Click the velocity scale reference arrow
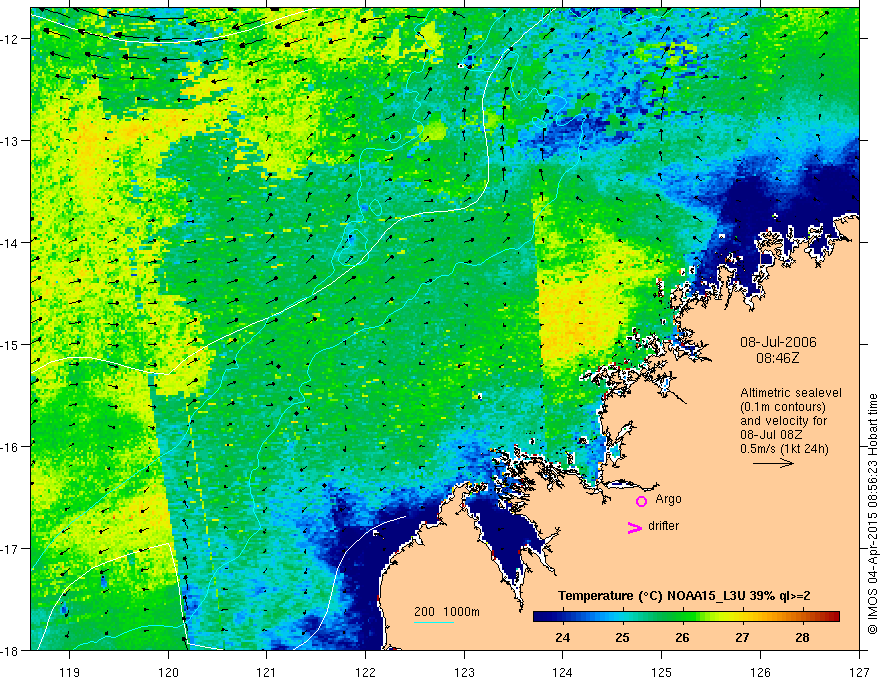 [773, 463]
